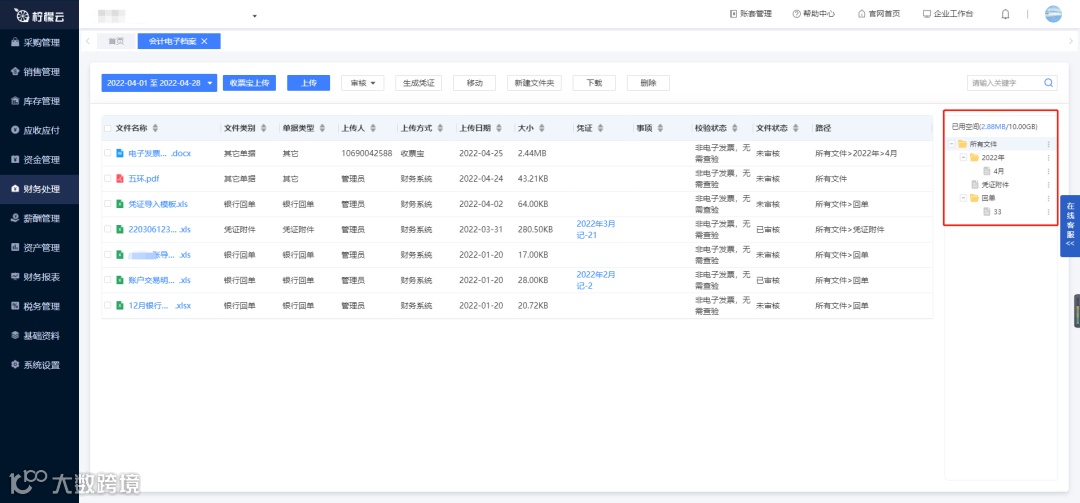
Task: Tick the checkbox for 220306123 .xls row
Action: pos(107,229)
